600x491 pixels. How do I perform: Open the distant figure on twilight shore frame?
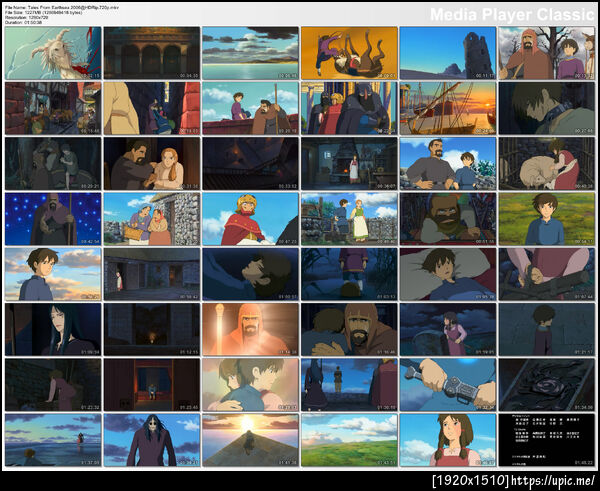point(53,440)
